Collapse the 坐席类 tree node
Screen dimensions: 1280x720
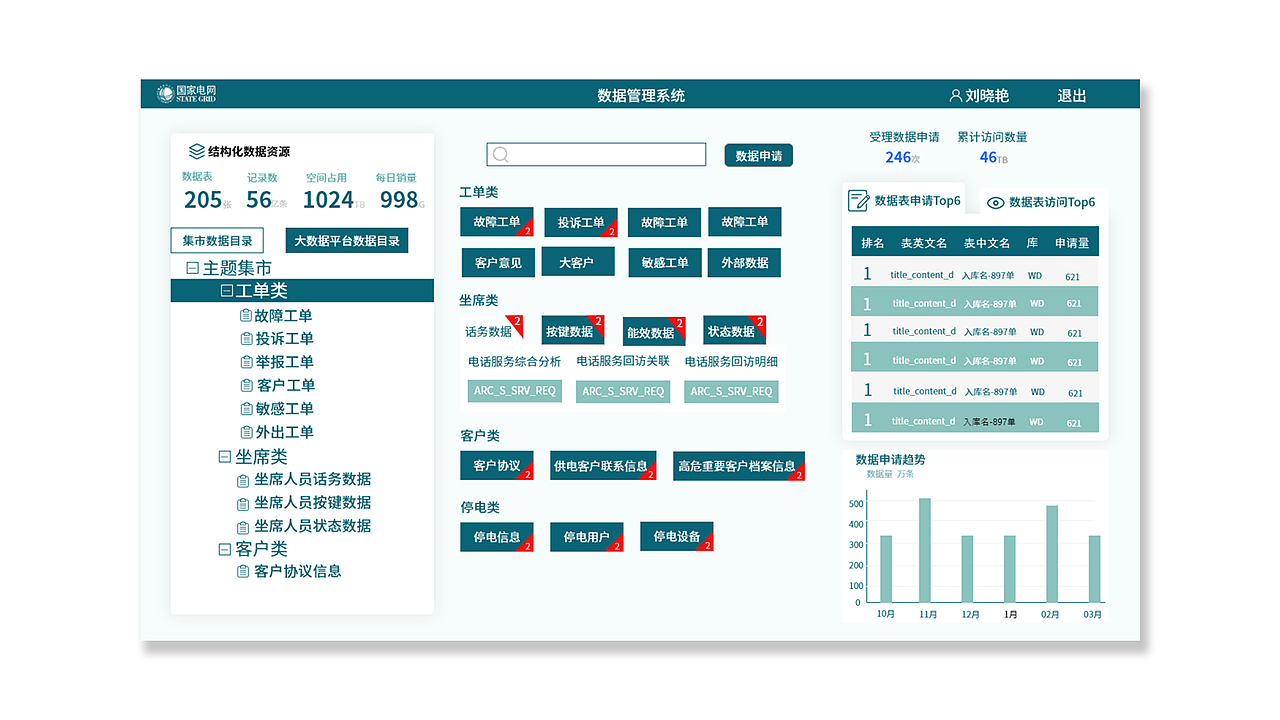(x=225, y=455)
